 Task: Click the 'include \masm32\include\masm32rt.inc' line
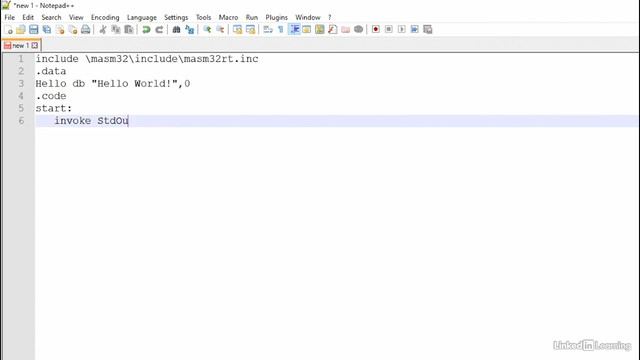pos(147,59)
